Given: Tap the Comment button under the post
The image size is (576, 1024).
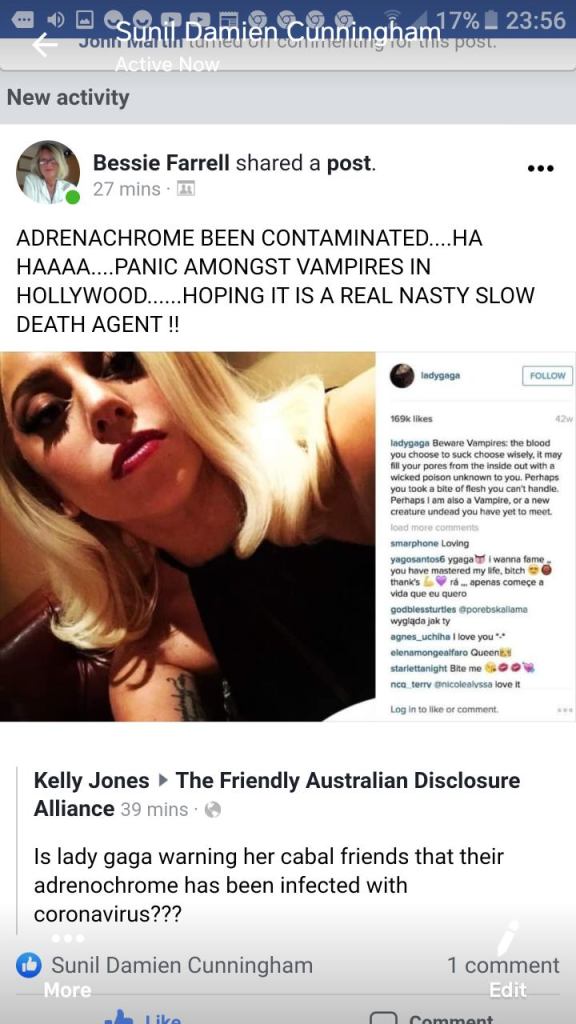Looking at the screenshot, I should pyautogui.click(x=432, y=1016).
